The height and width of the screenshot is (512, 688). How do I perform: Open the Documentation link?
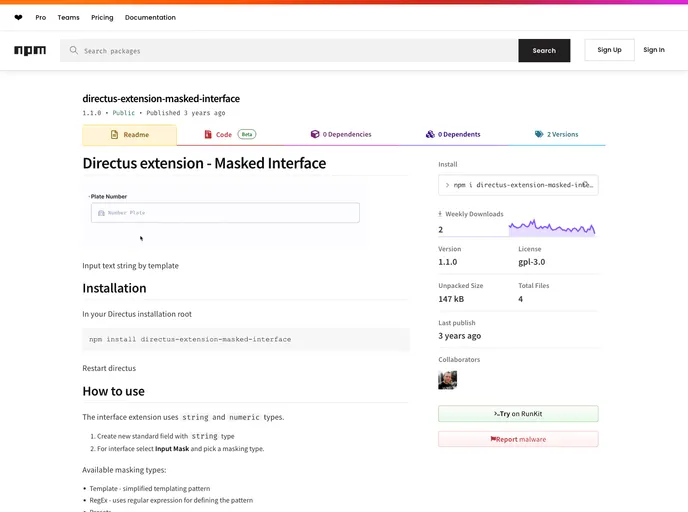pyautogui.click(x=150, y=18)
